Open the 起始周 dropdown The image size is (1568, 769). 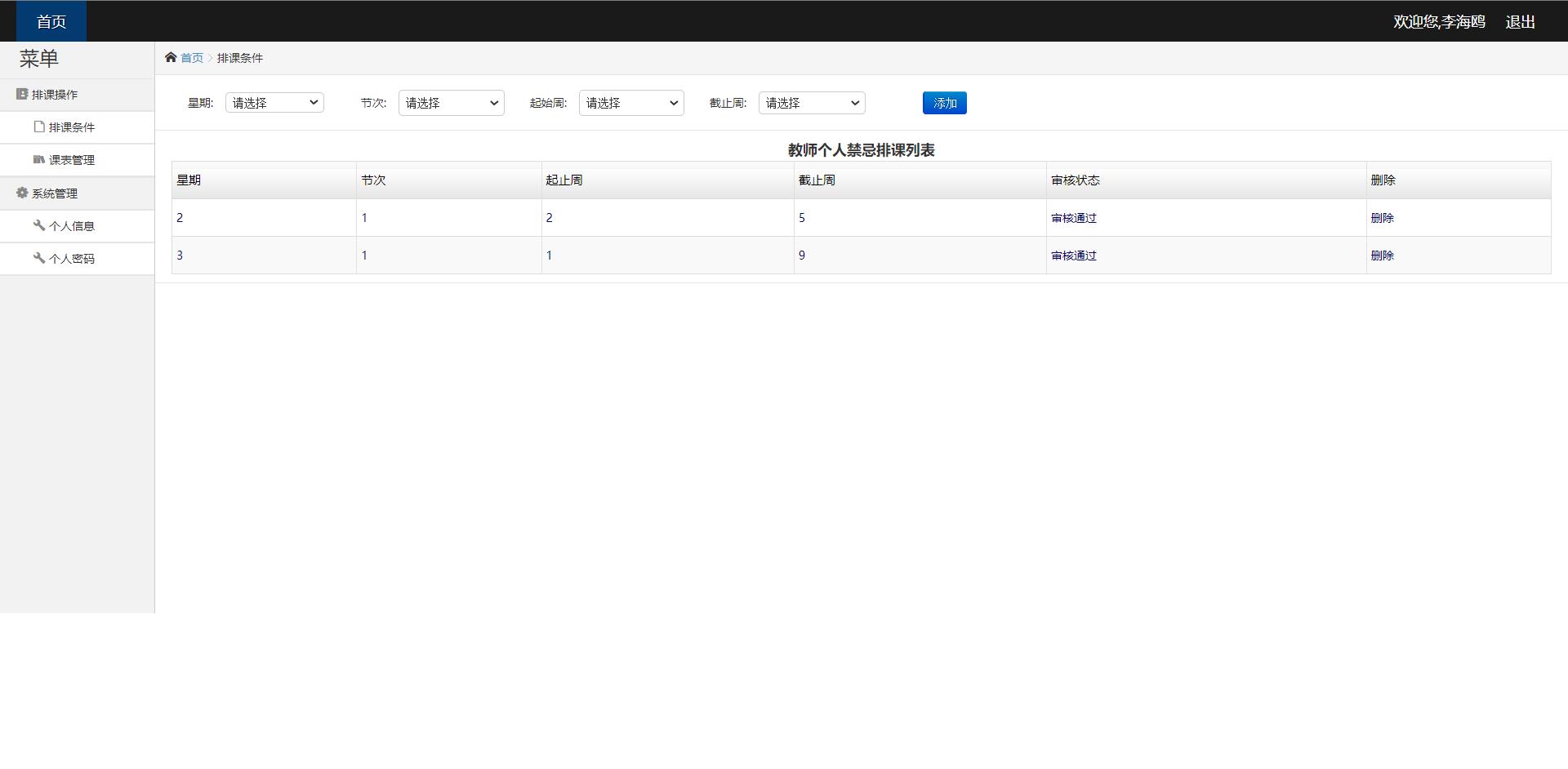point(631,103)
